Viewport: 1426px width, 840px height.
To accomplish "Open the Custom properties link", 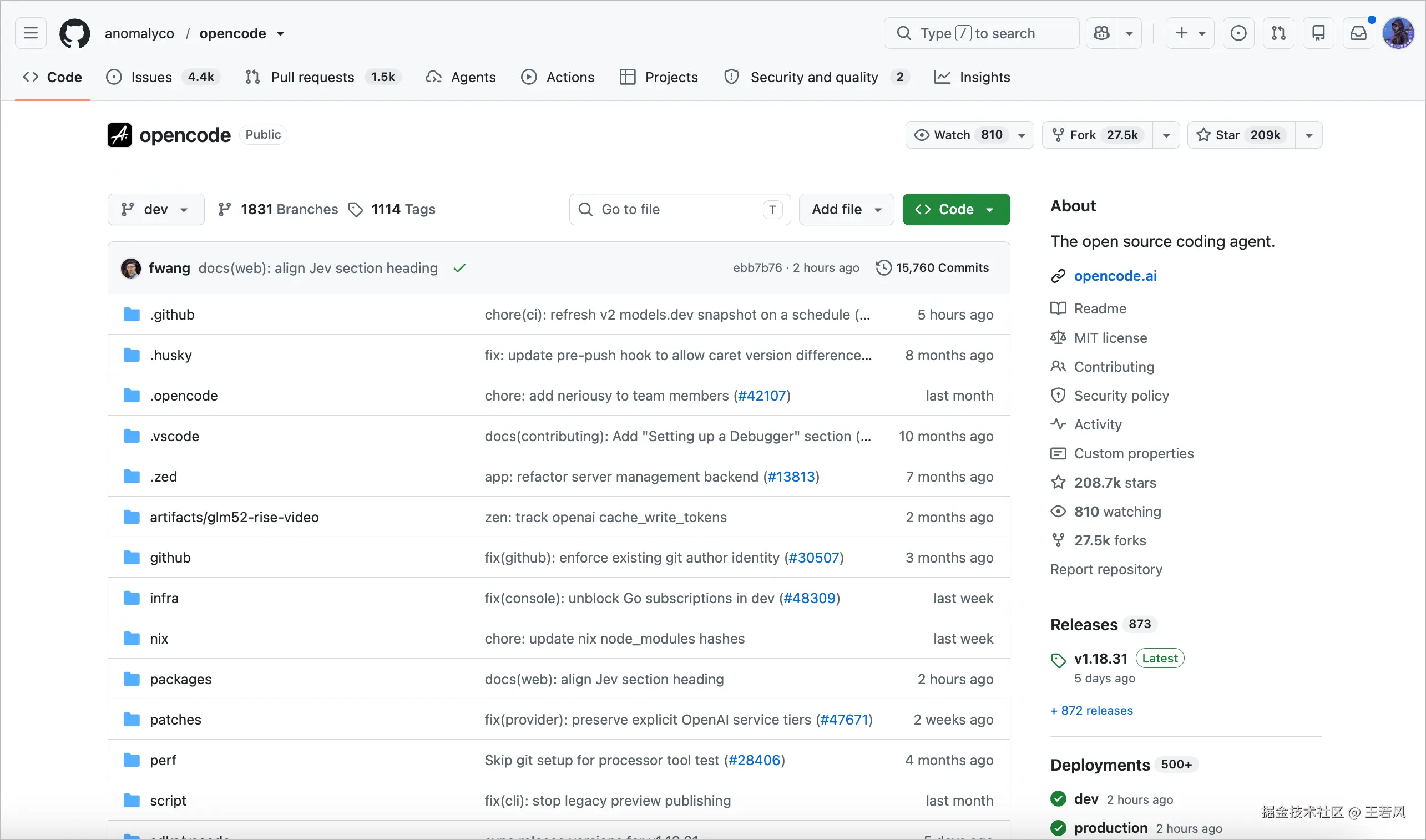I will click(x=1134, y=453).
